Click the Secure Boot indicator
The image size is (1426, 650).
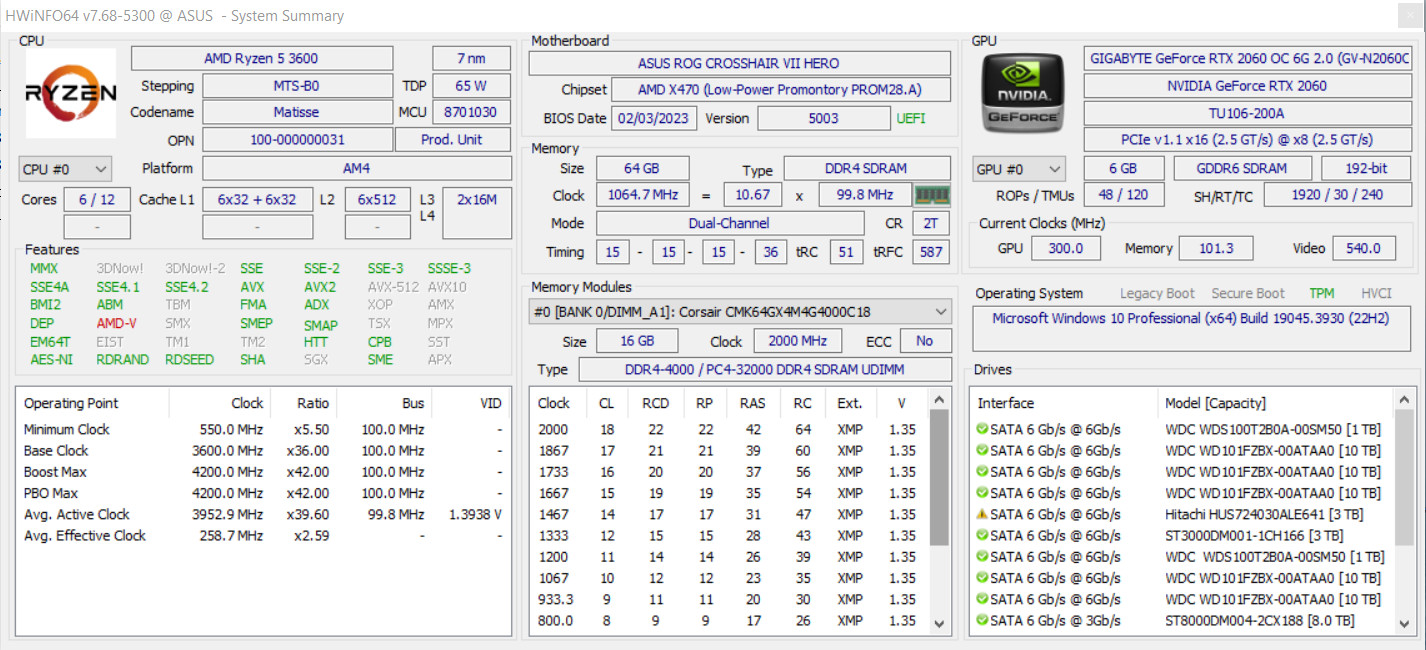point(1248,294)
